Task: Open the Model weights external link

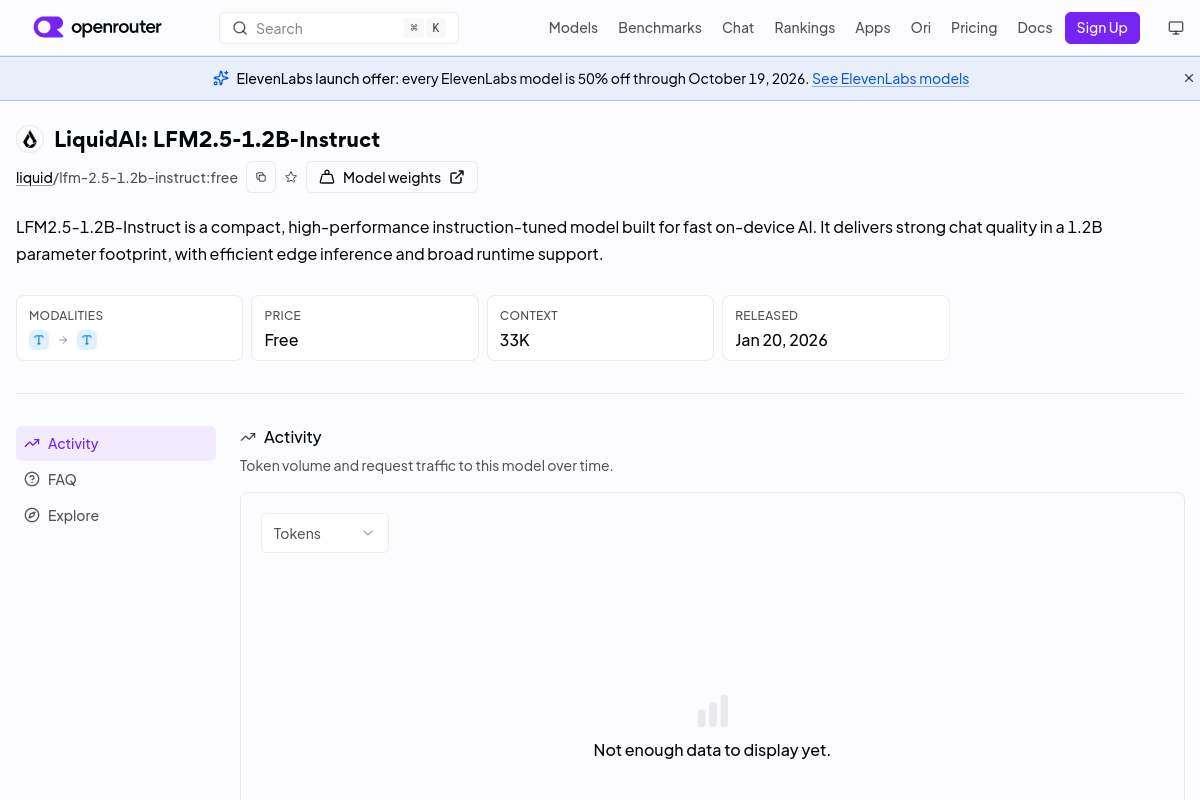Action: (392, 177)
